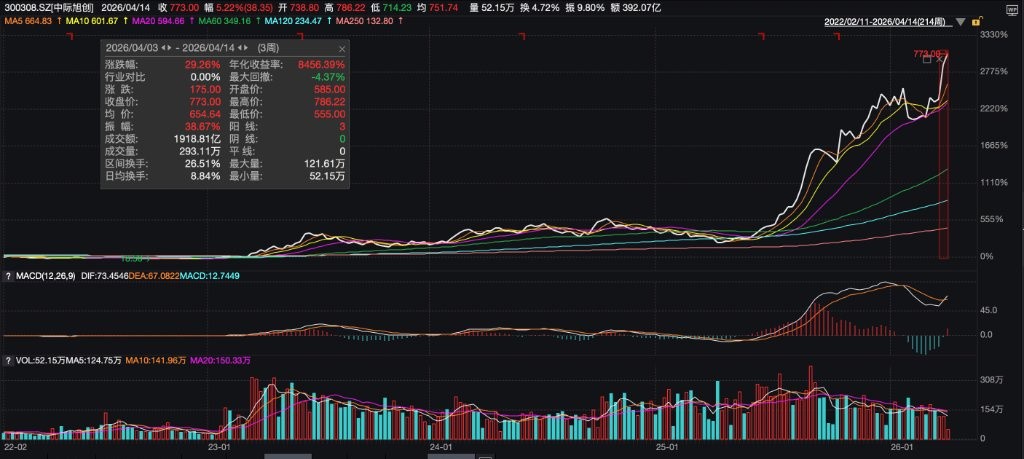This screenshot has height=459, width=1024.
Task: Click the 最高价 786.22 value in popup
Action: point(330,101)
